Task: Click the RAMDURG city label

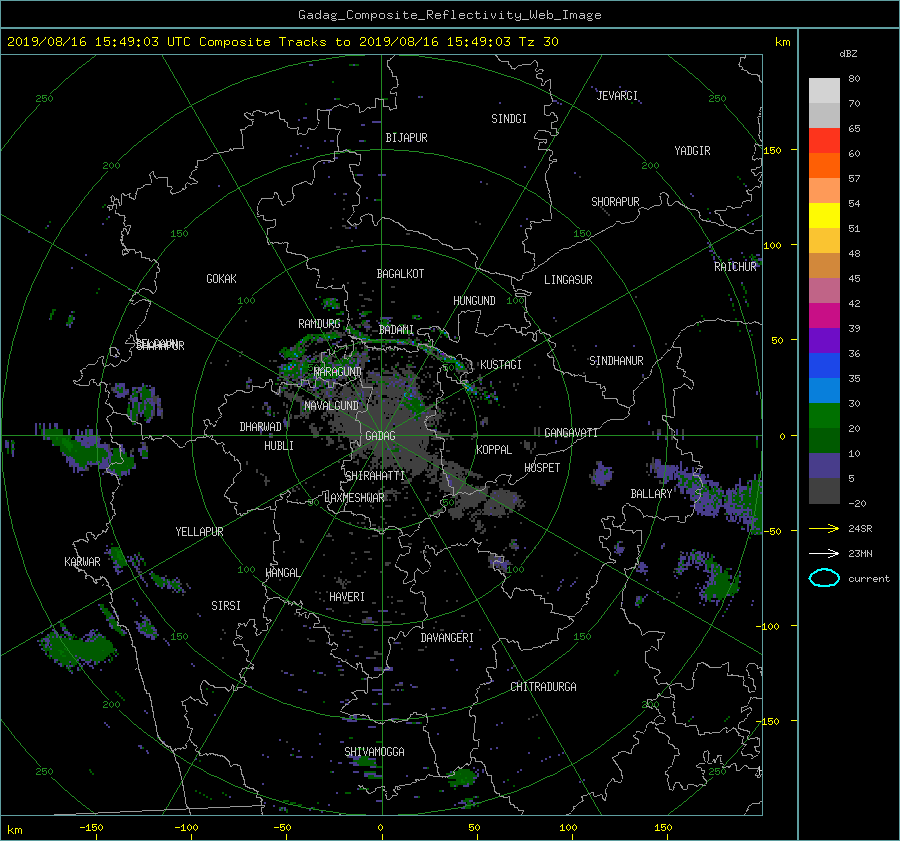Action: (319, 324)
